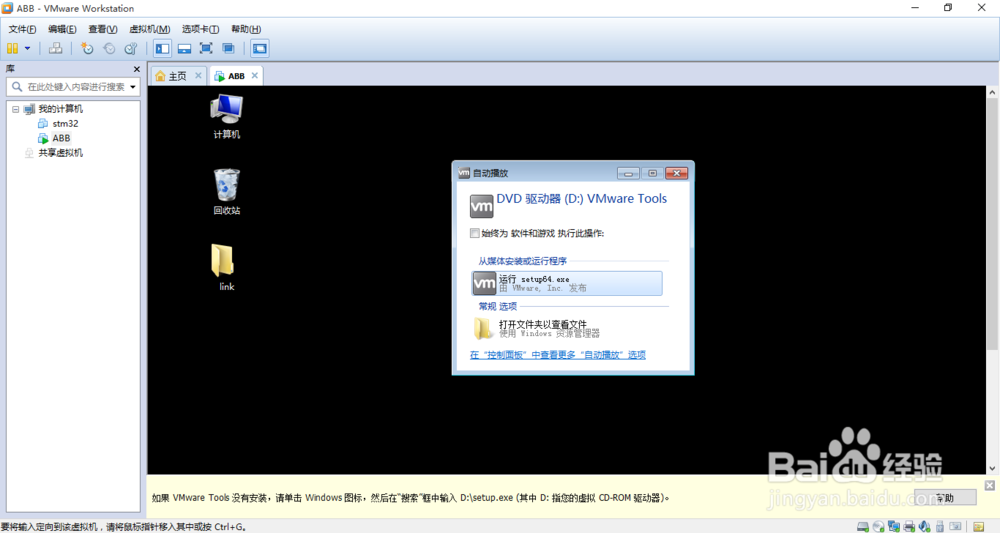This screenshot has width=1000, height=533.
Task: Open the 文件(F) menu
Action: pyautogui.click(x=22, y=29)
